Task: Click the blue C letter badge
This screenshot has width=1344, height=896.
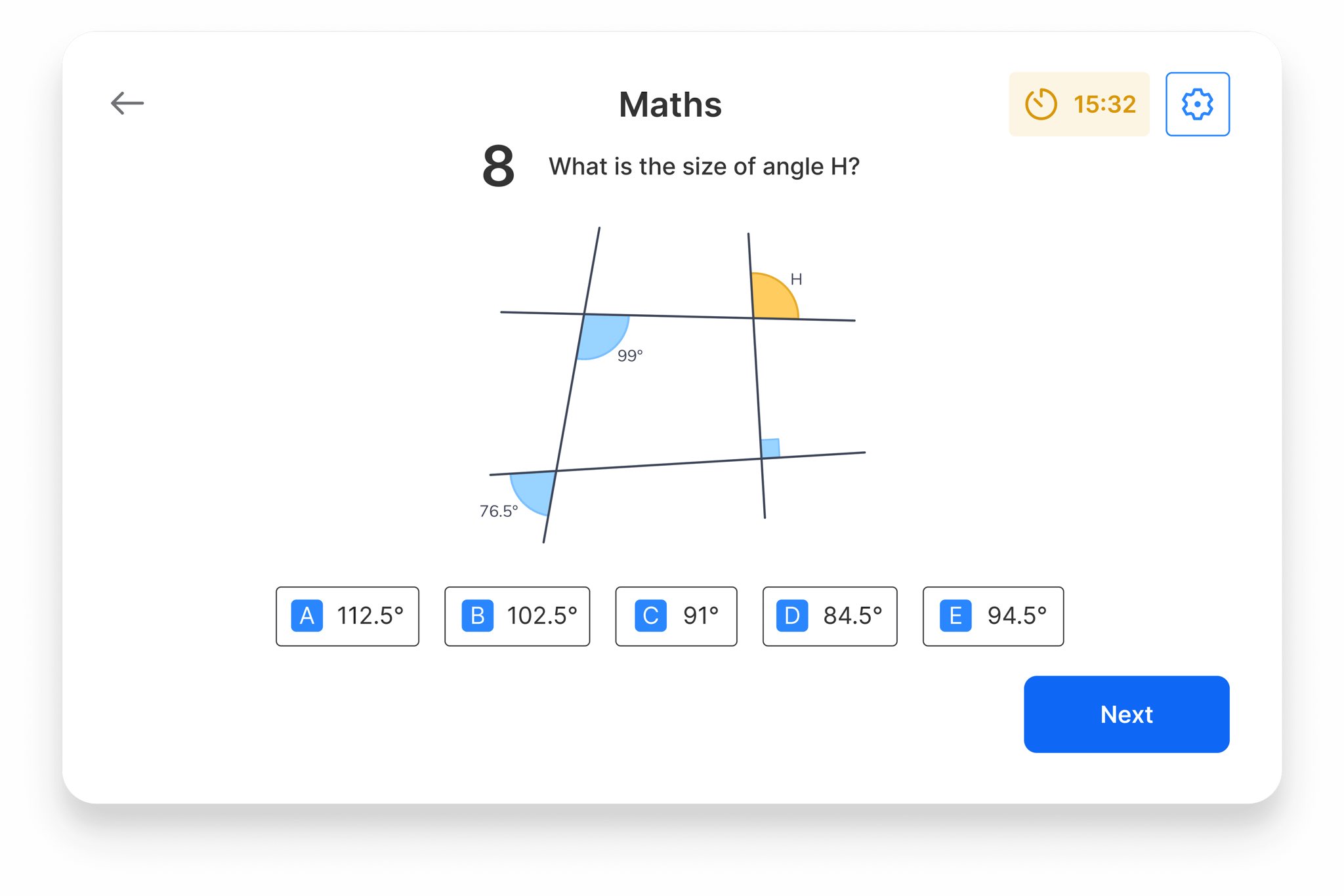Action: (650, 616)
